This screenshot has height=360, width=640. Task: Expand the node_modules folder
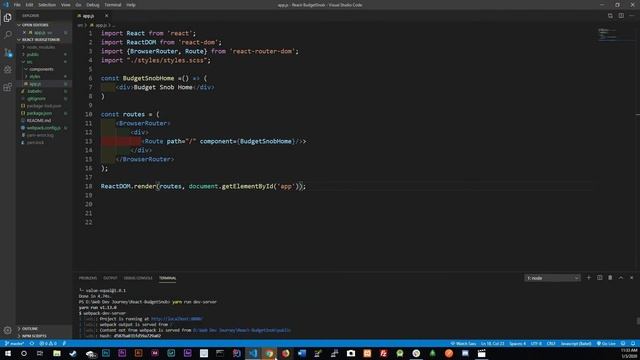[x=40, y=47]
